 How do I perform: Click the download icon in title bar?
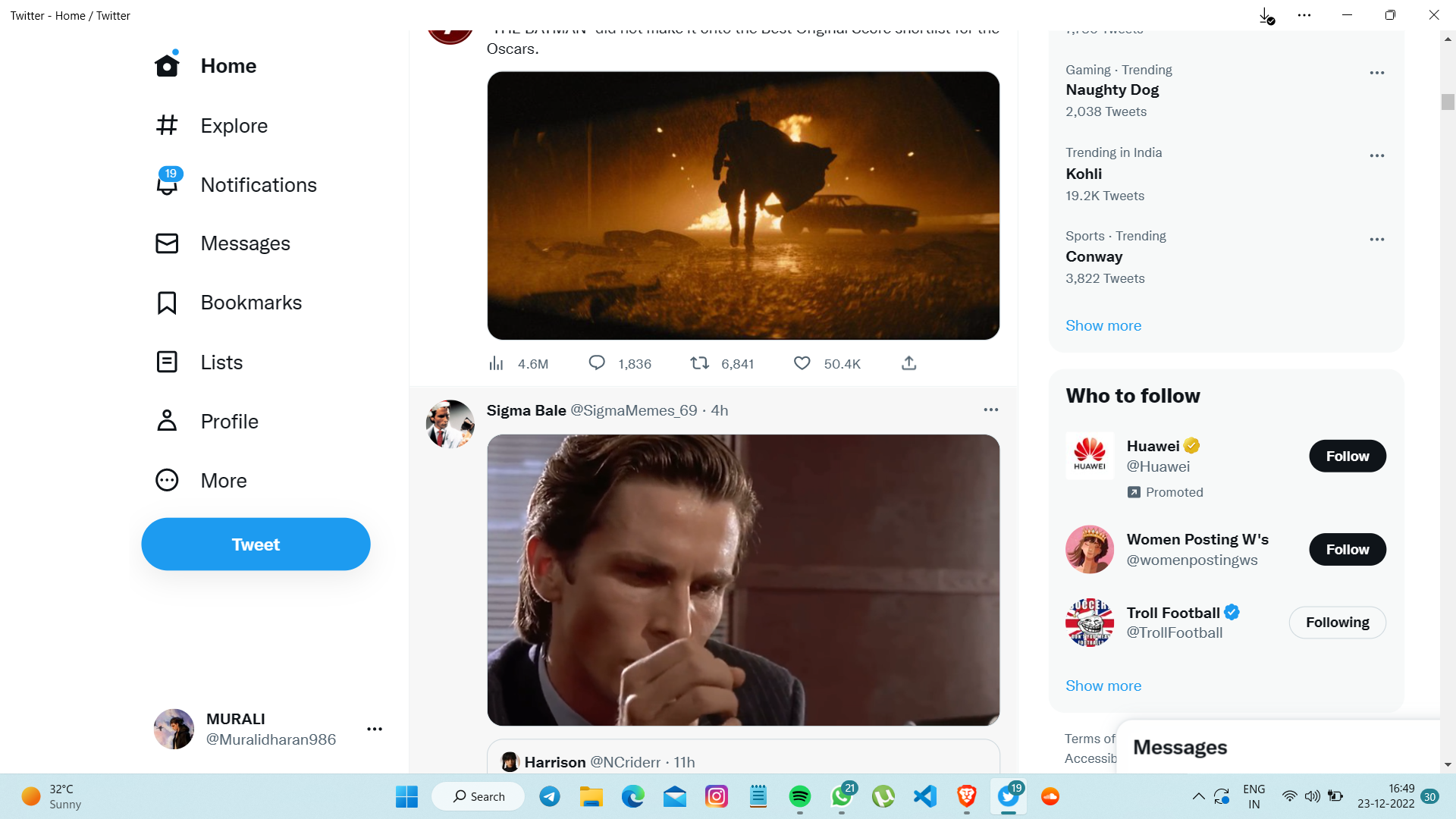click(1266, 15)
